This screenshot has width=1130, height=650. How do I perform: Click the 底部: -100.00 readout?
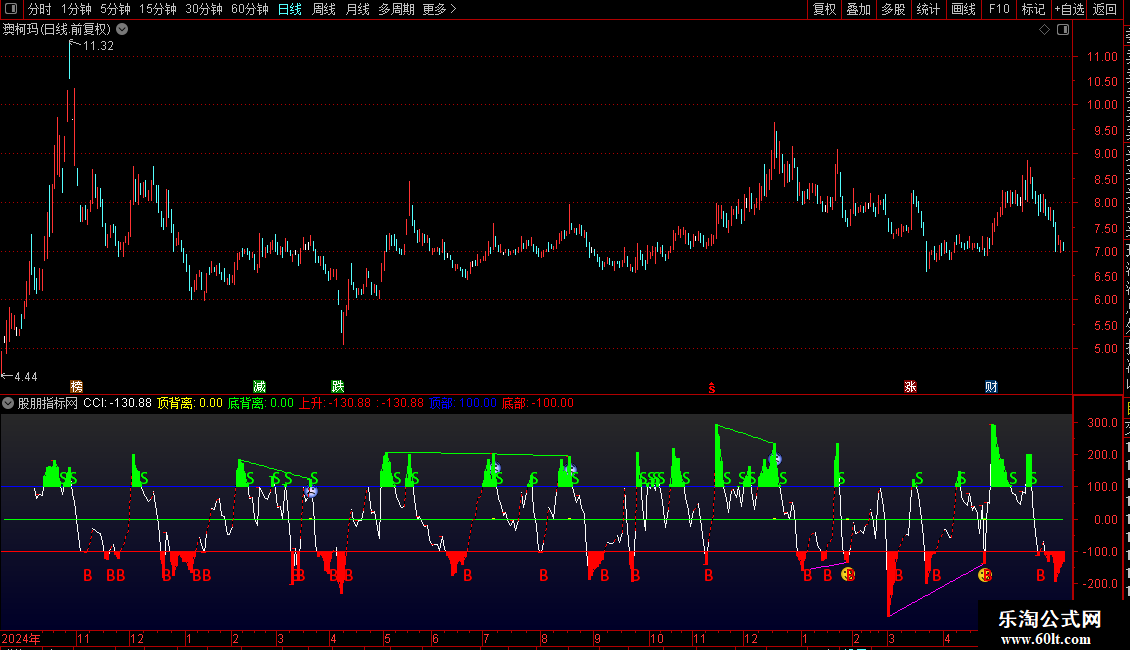point(538,403)
